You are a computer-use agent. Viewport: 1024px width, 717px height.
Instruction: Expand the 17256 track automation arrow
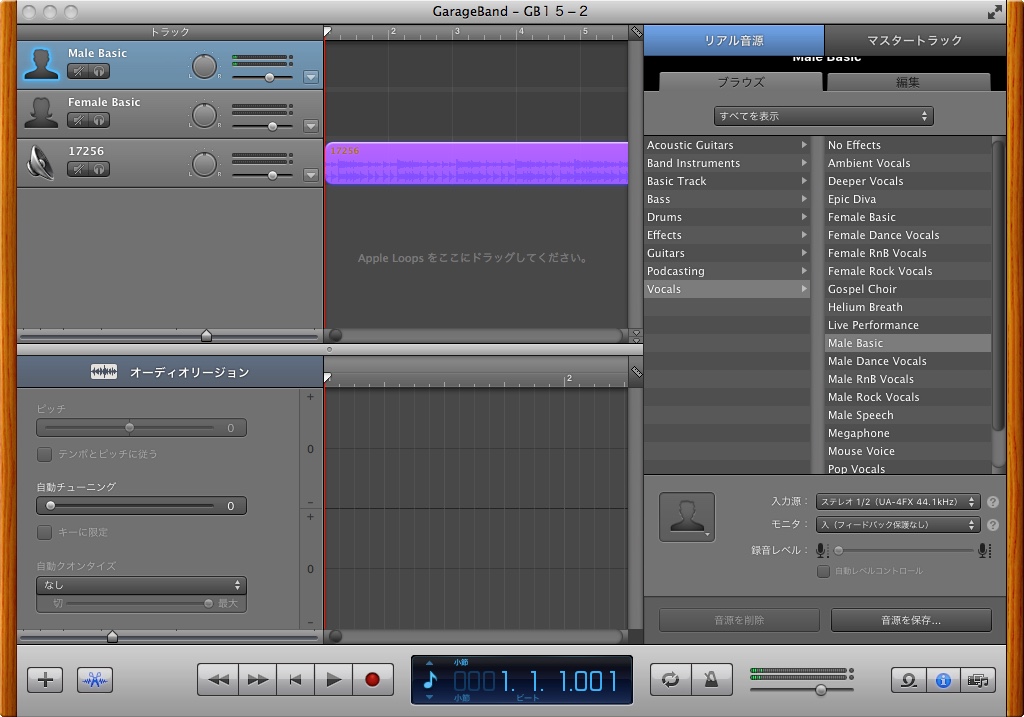(x=311, y=175)
